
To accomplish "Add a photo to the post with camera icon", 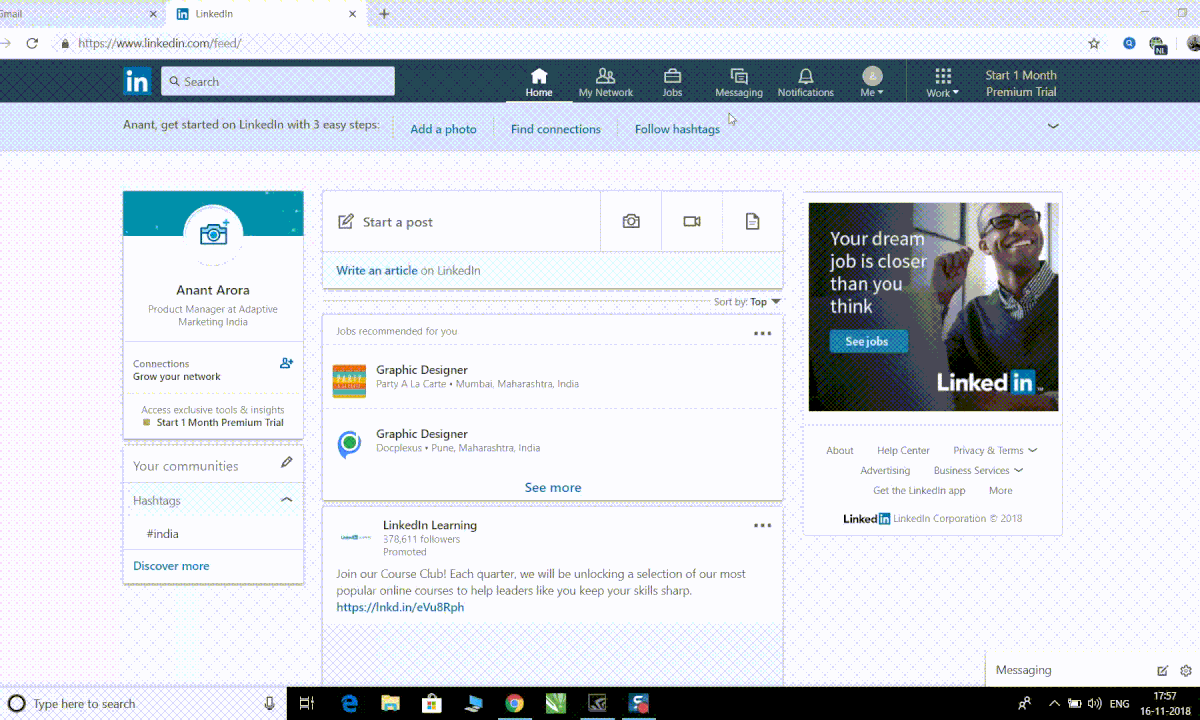I will pos(631,221).
